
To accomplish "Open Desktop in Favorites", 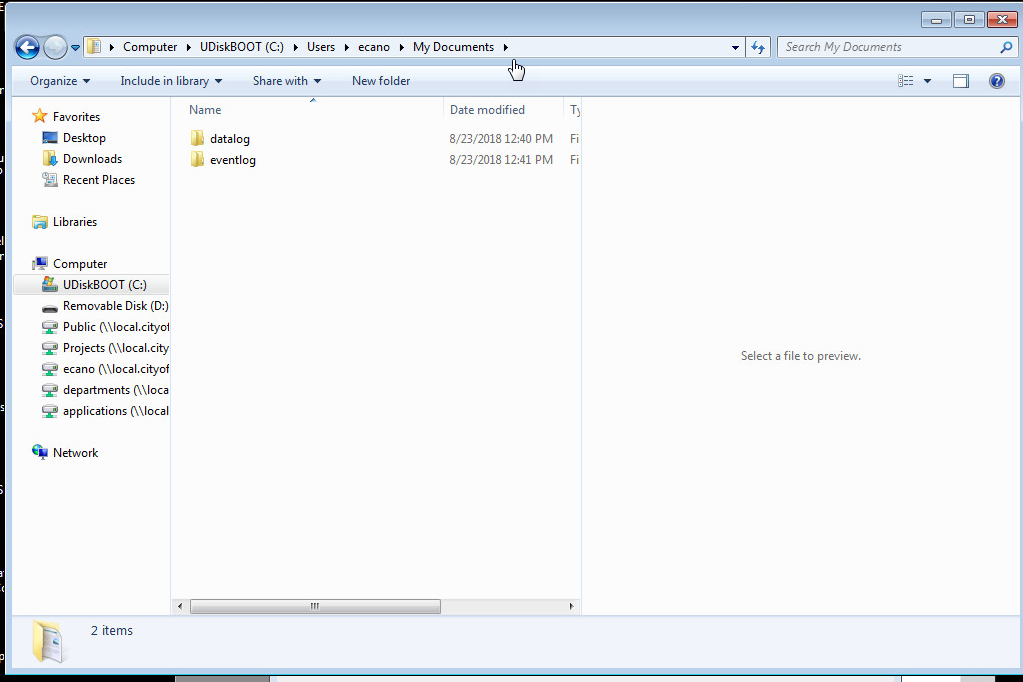I will click(84, 138).
